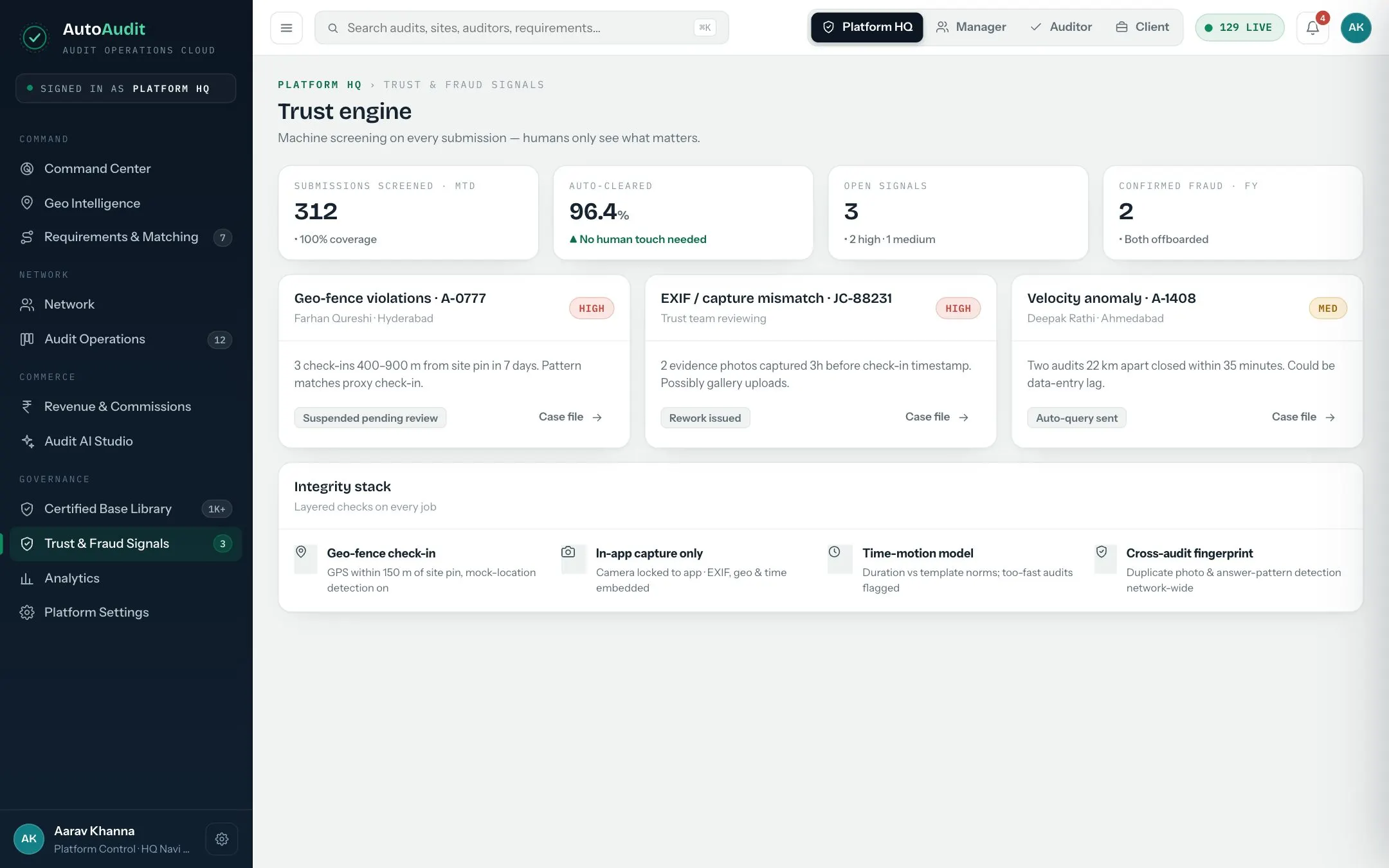Click the Geo Intelligence pin icon

point(27,203)
